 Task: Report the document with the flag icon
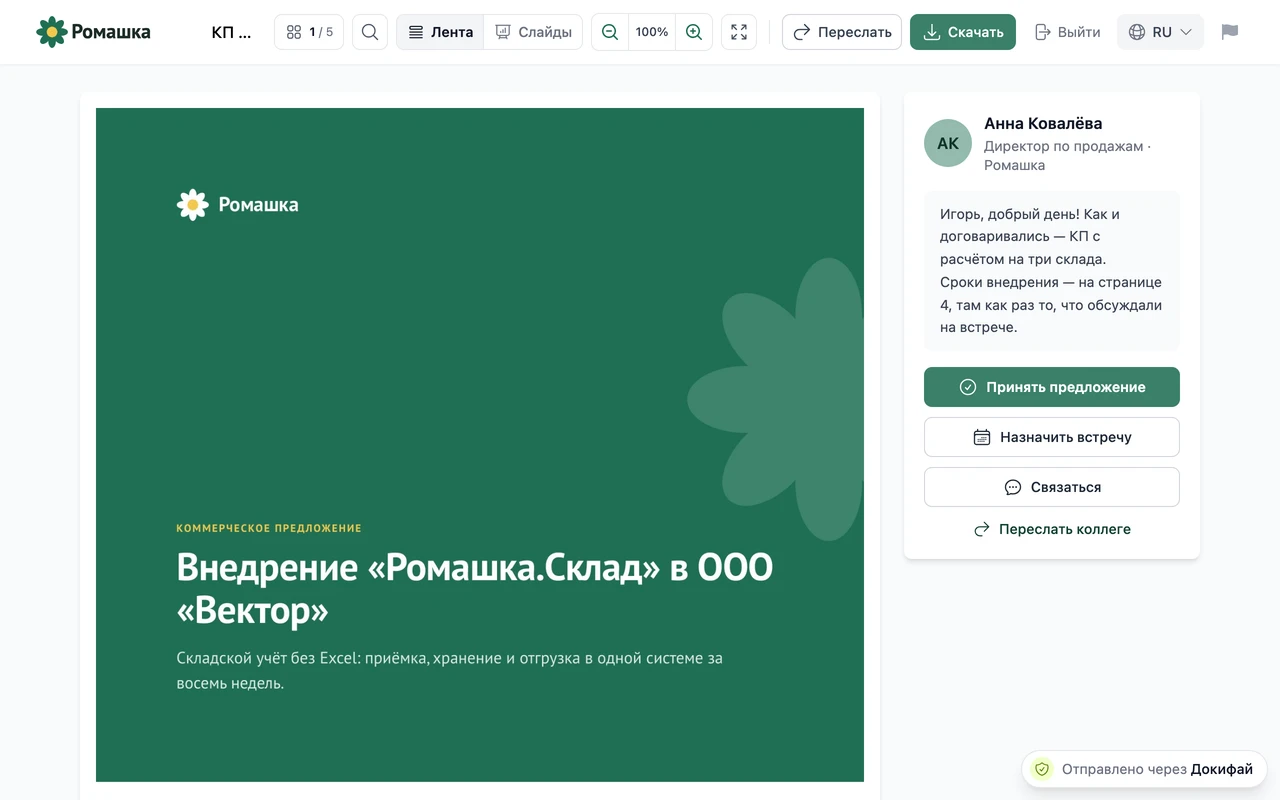click(1230, 32)
